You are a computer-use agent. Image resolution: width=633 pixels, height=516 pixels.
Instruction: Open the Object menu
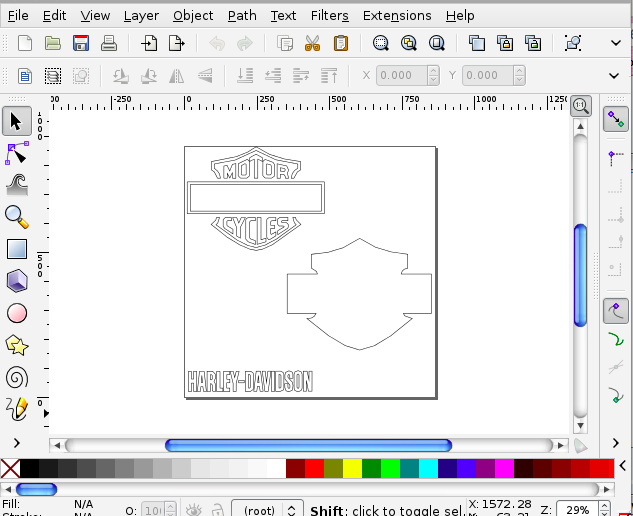click(193, 16)
